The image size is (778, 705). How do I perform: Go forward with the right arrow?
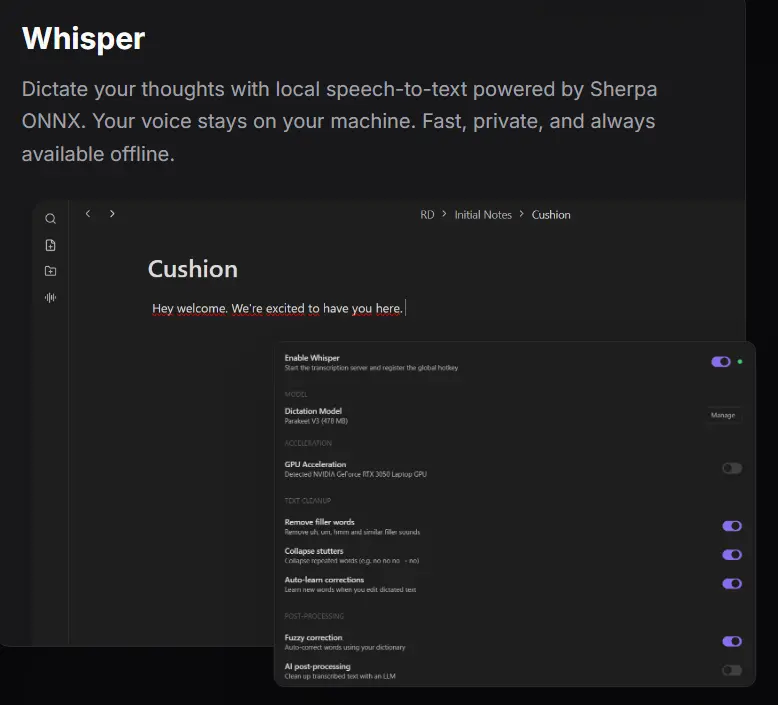click(x=112, y=214)
